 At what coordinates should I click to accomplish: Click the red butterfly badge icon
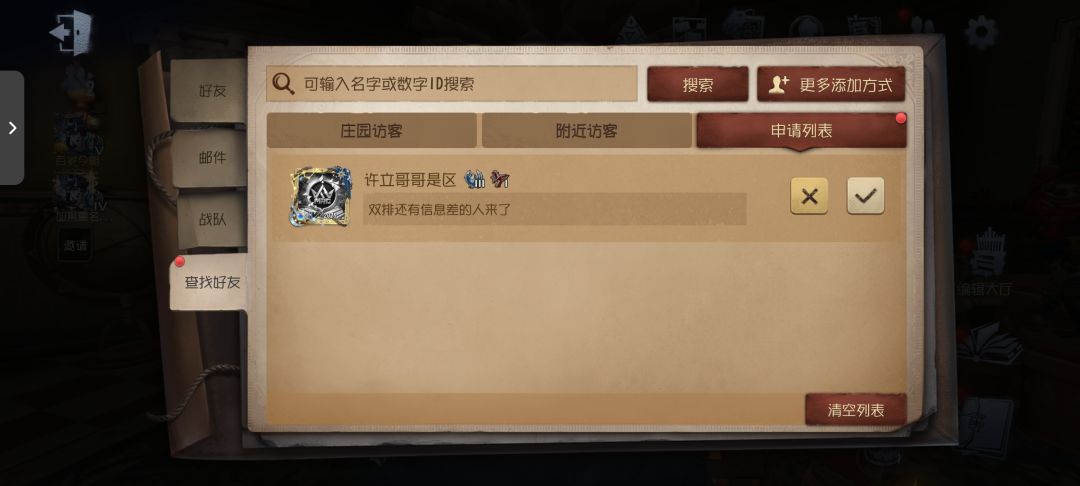tap(499, 180)
